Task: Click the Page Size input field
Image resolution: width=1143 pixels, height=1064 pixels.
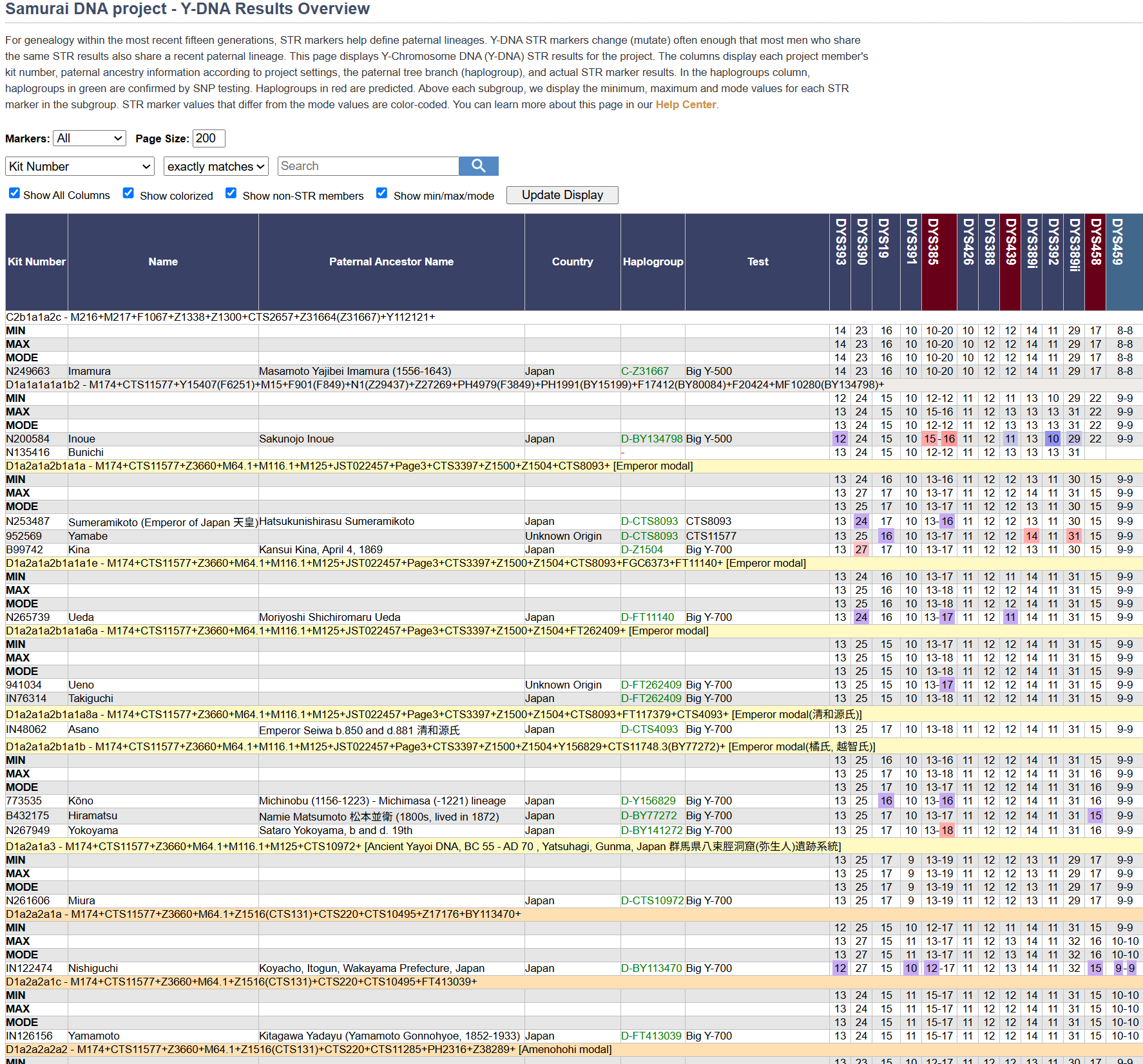Action: pyautogui.click(x=209, y=138)
